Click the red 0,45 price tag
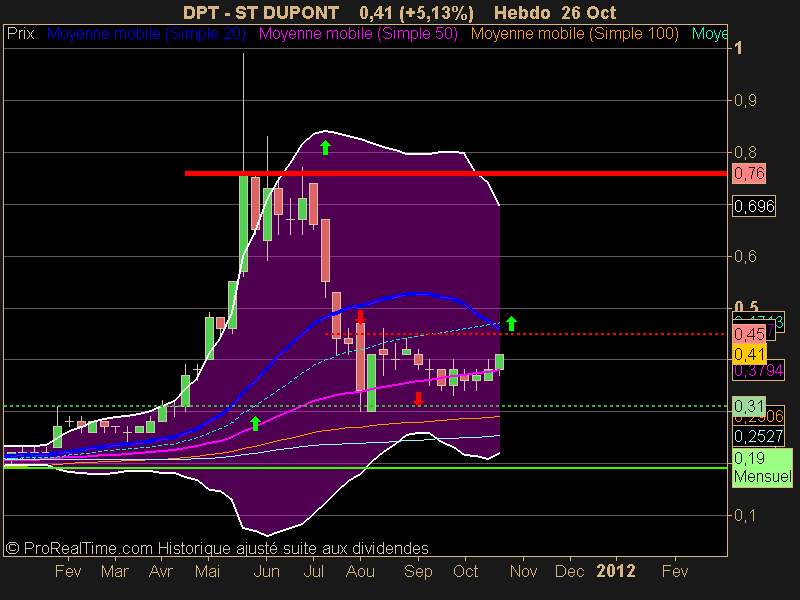This screenshot has height=600, width=800. coord(749,334)
